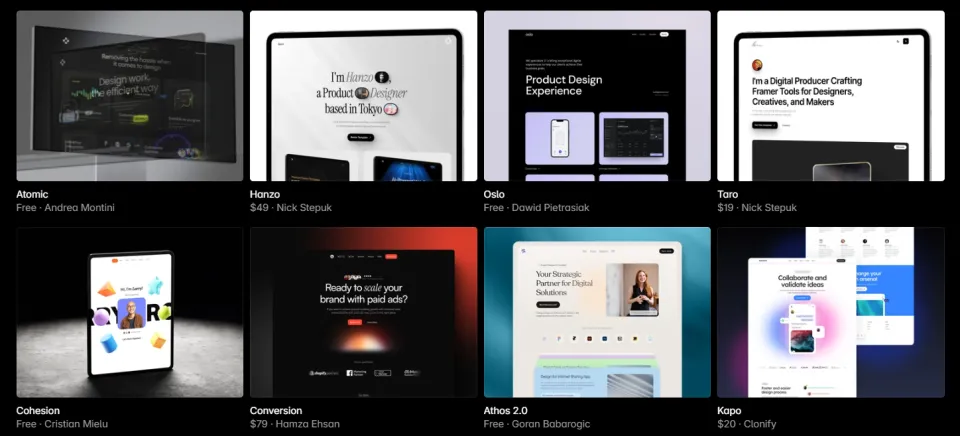View the Cohesion template thumbnail
The image size is (960, 436).
click(x=130, y=312)
